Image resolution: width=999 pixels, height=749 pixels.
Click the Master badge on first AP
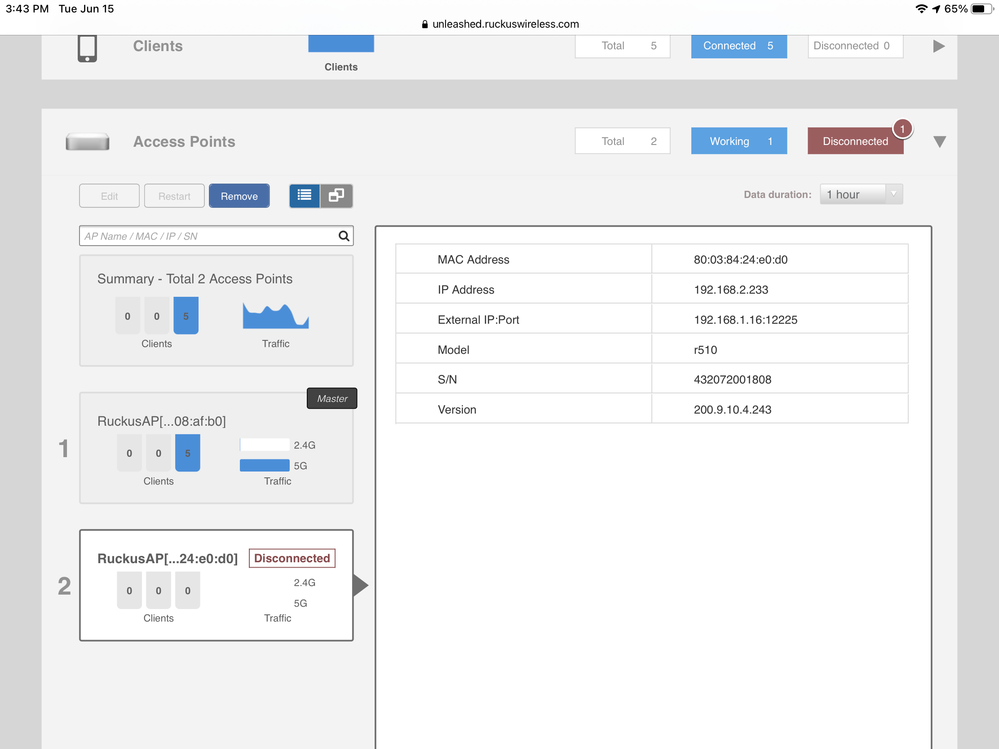pos(332,399)
